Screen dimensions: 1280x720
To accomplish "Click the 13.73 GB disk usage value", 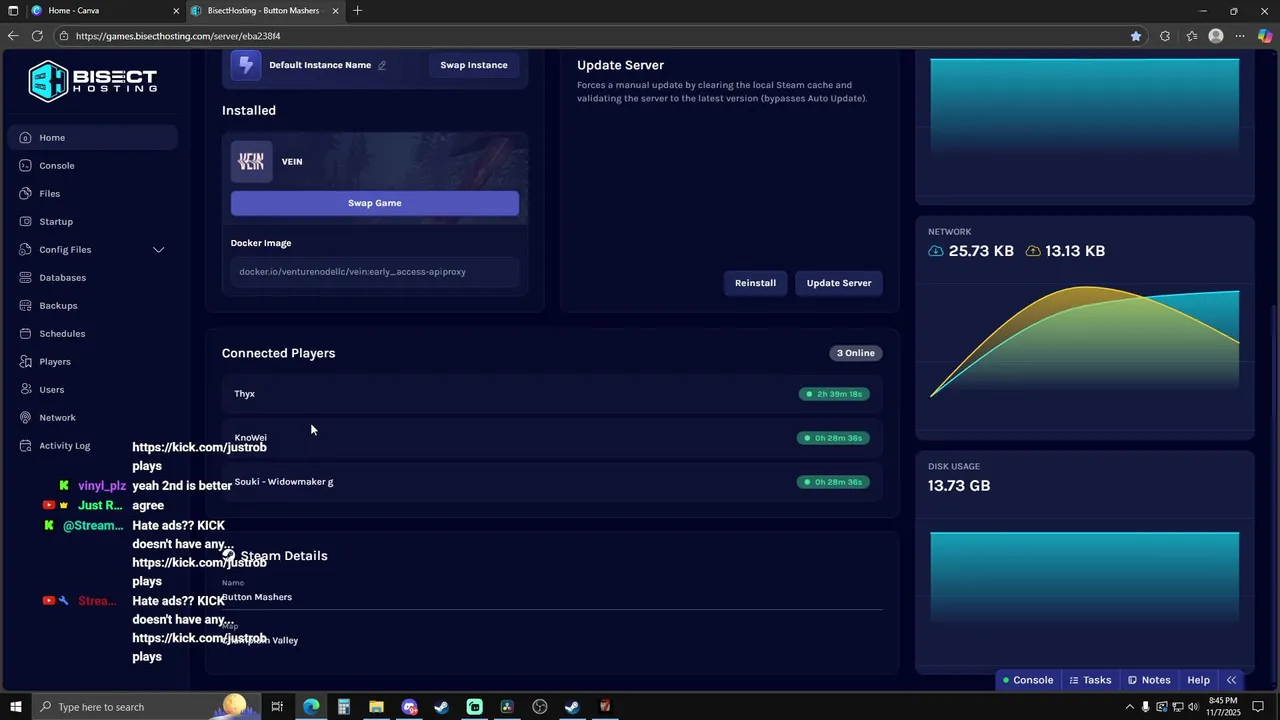I will click(959, 486).
